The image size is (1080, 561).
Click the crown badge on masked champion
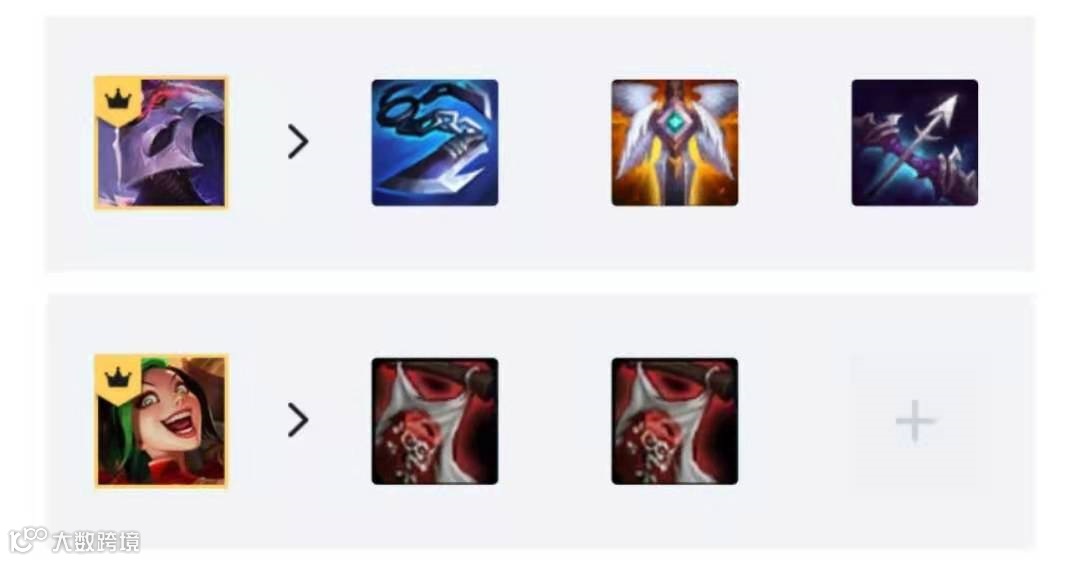pyautogui.click(x=118, y=101)
